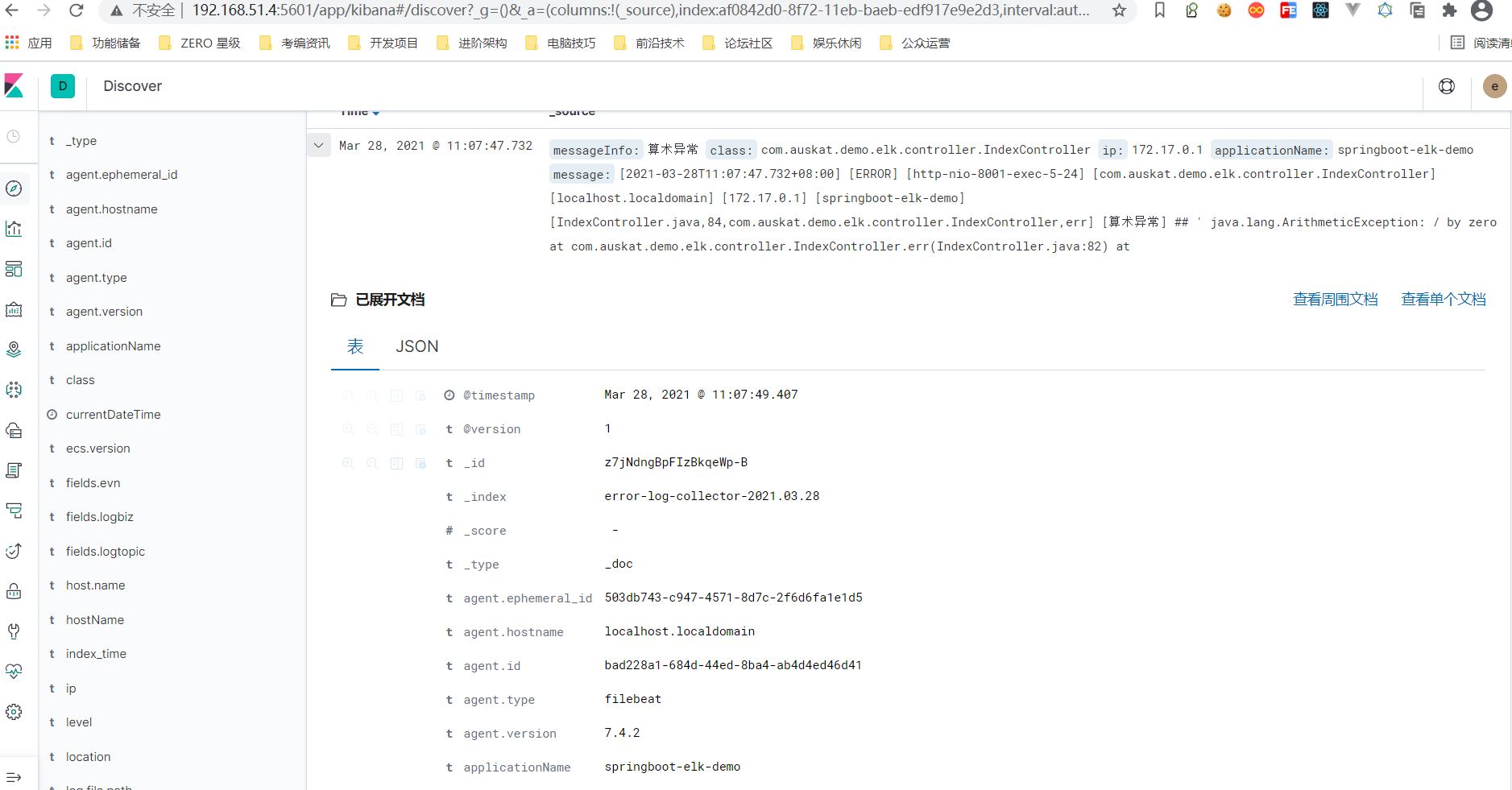Select applicationName field in field list
Viewport: 1512px width, 790px height.
coord(114,346)
